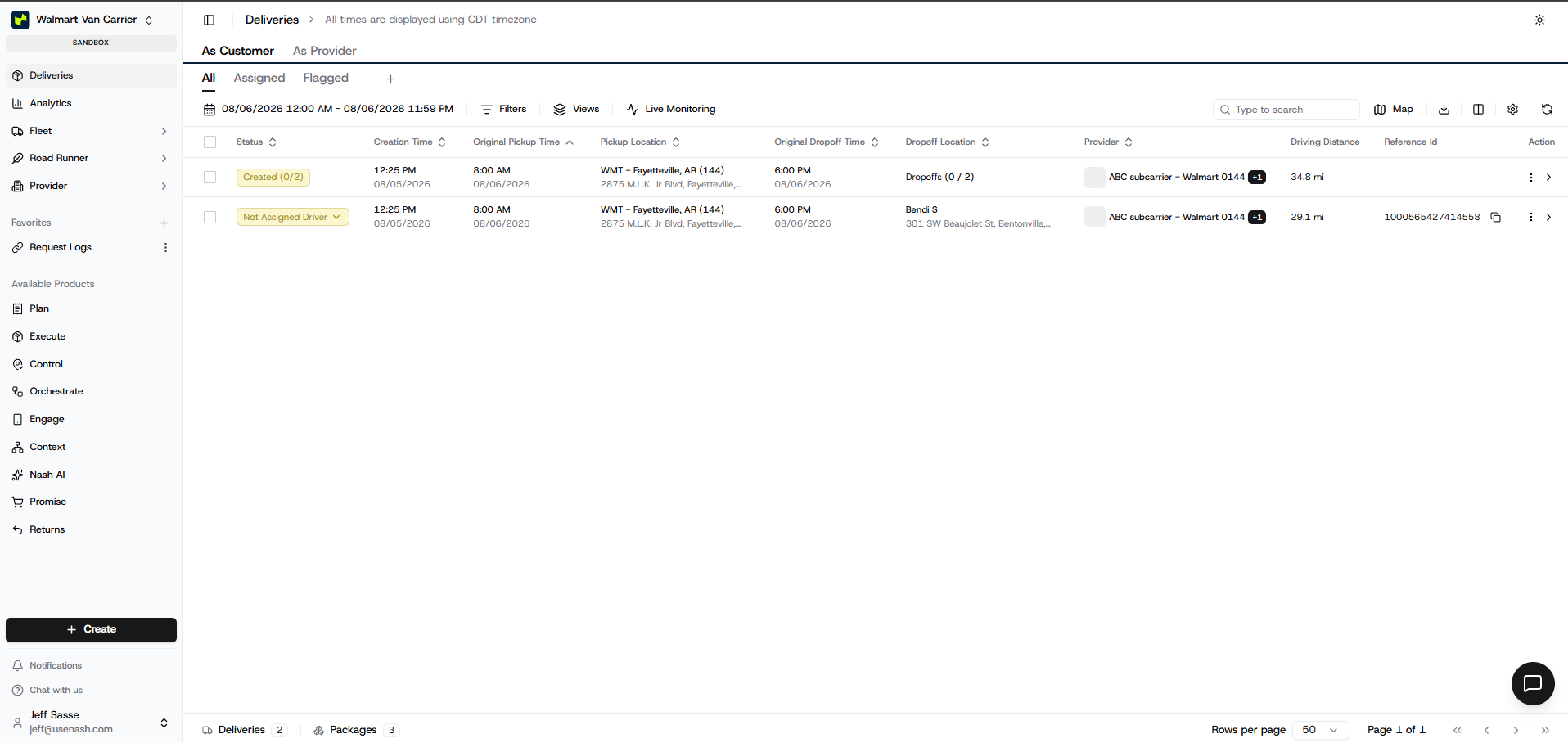Viewport: 1568px width, 743px height.
Task: Go to the first page
Action: (1457, 730)
